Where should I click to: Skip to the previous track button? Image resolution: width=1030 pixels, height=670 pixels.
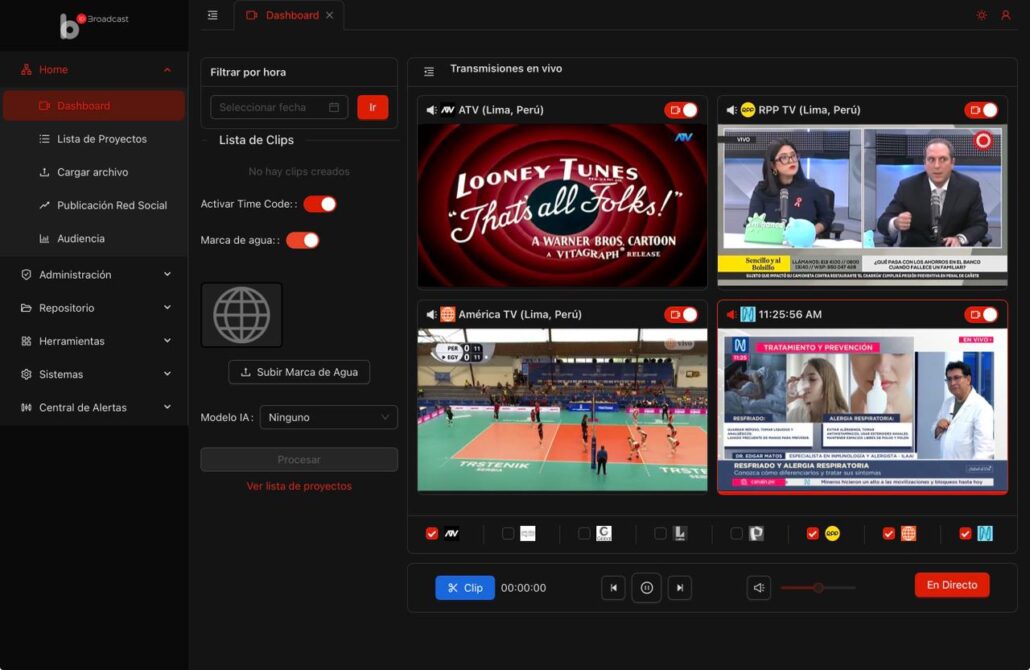pos(613,588)
